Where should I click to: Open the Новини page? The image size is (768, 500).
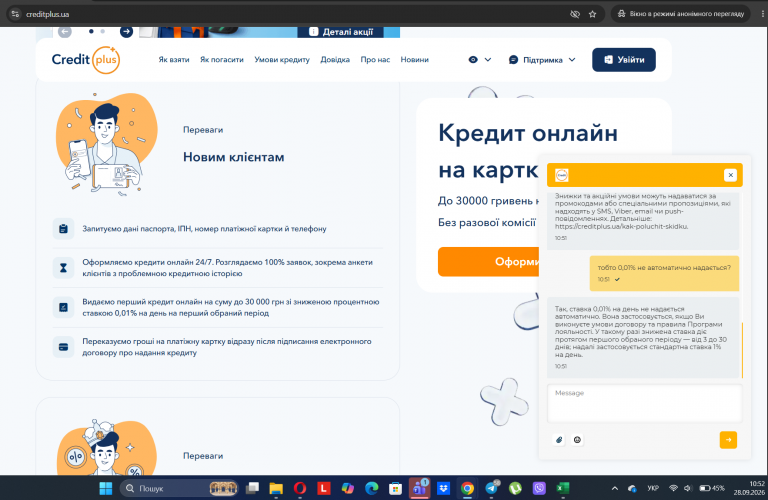(x=414, y=60)
